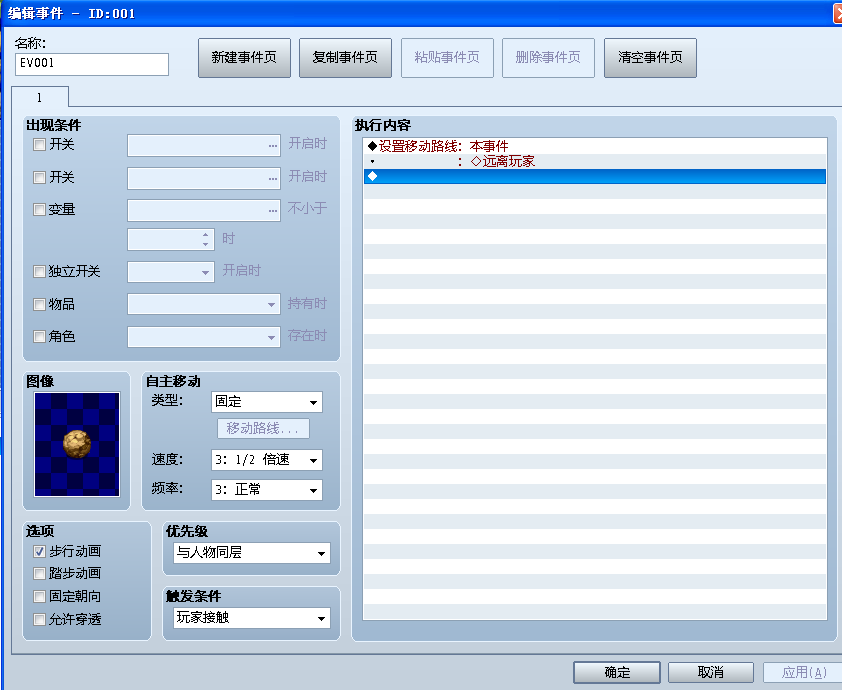842x690 pixels.
Task: Click the 清空事件页 button
Action: tap(650, 57)
